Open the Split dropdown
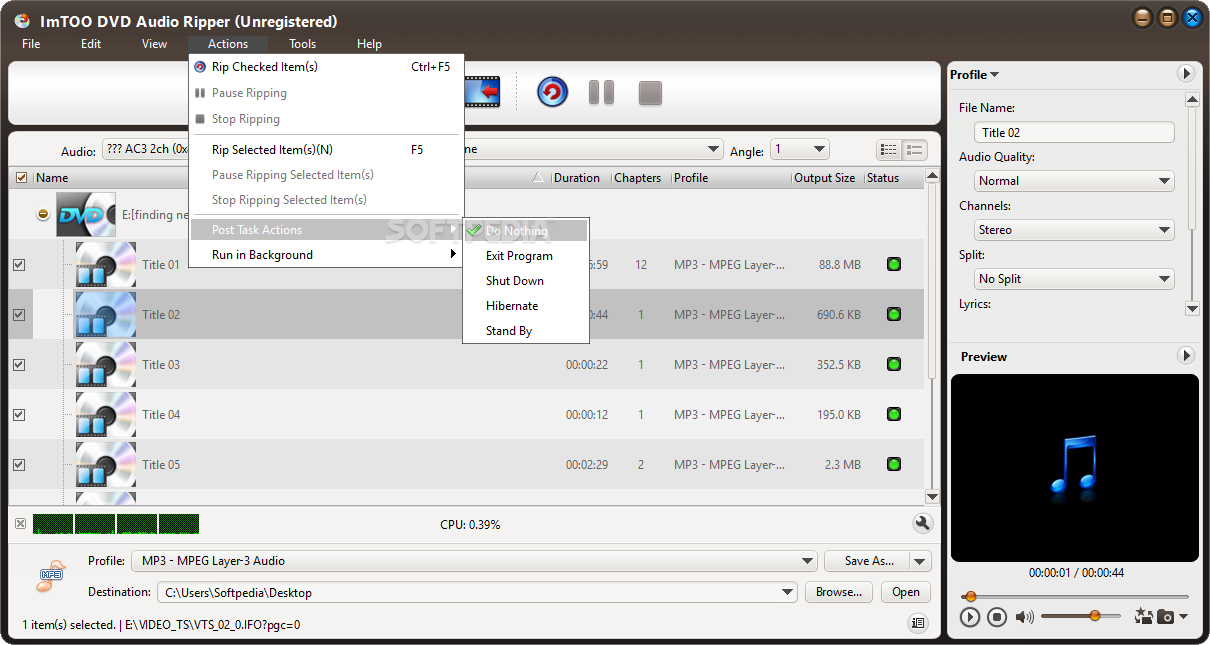 [1074, 279]
